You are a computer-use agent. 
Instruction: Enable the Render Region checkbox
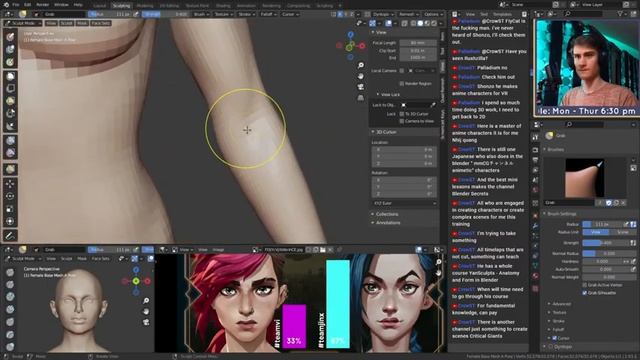click(402, 84)
